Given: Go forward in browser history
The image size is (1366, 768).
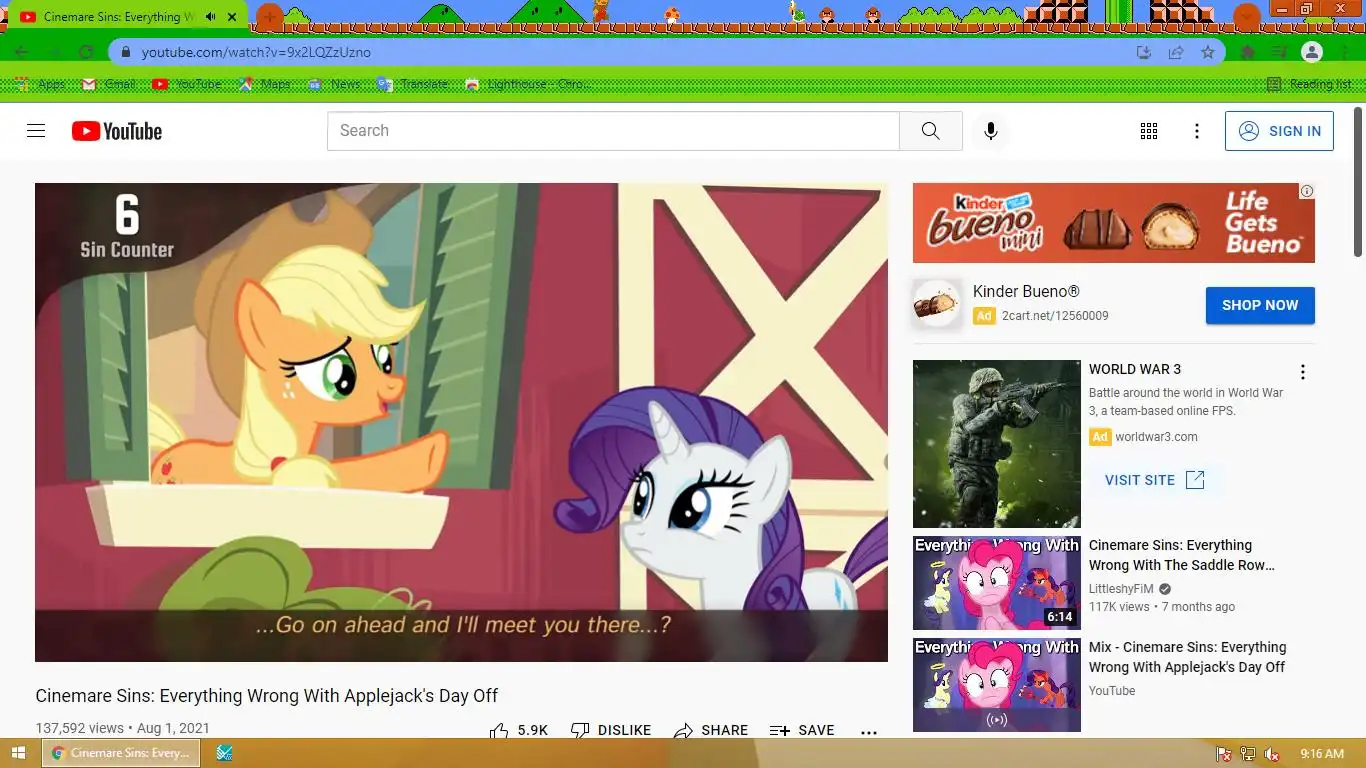Looking at the screenshot, I should point(54,52).
